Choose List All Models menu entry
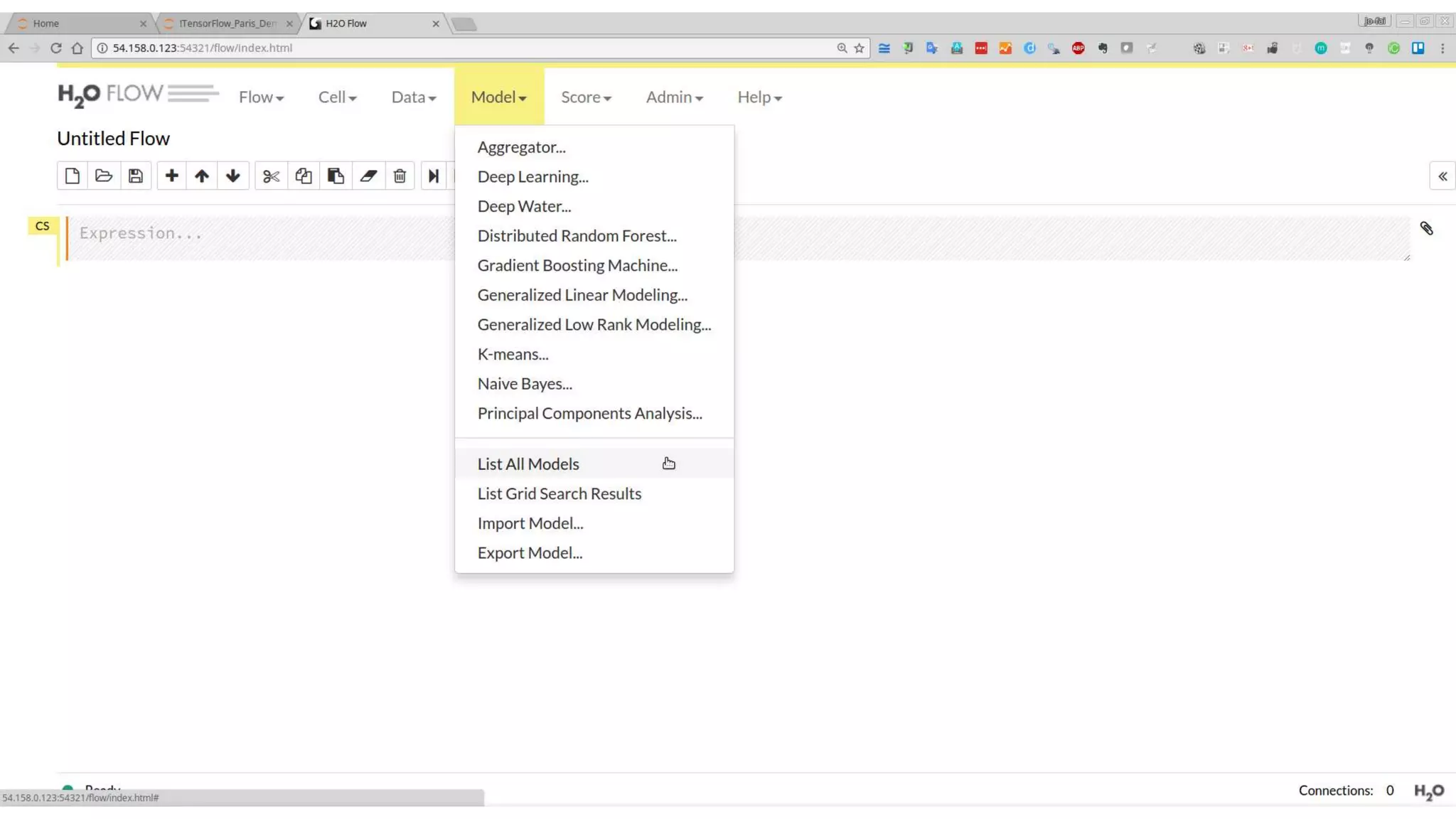 pos(528,464)
